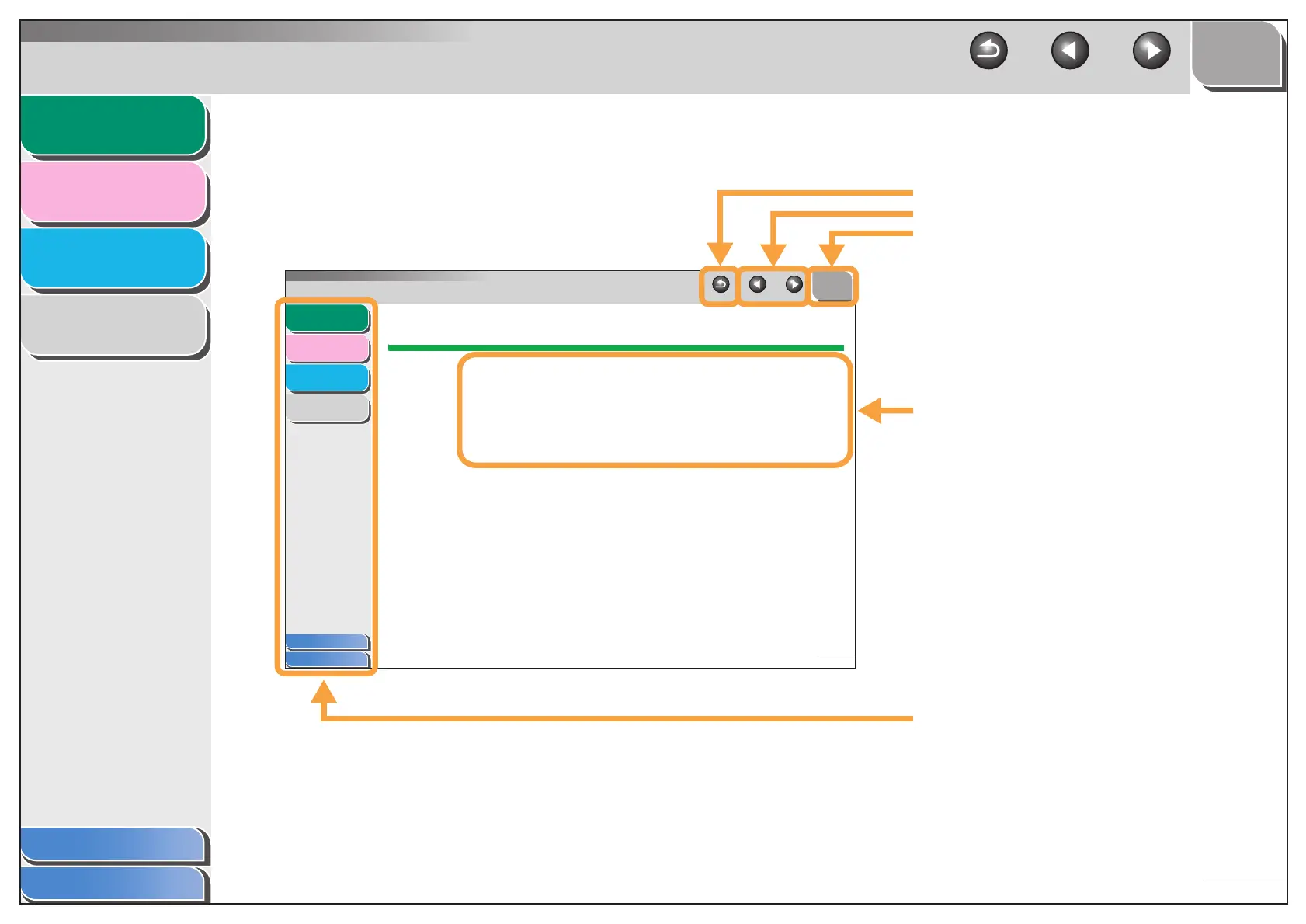1306x924 pixels.
Task: Open the gray tab in the page's top-right corner
Action: [x=1237, y=54]
